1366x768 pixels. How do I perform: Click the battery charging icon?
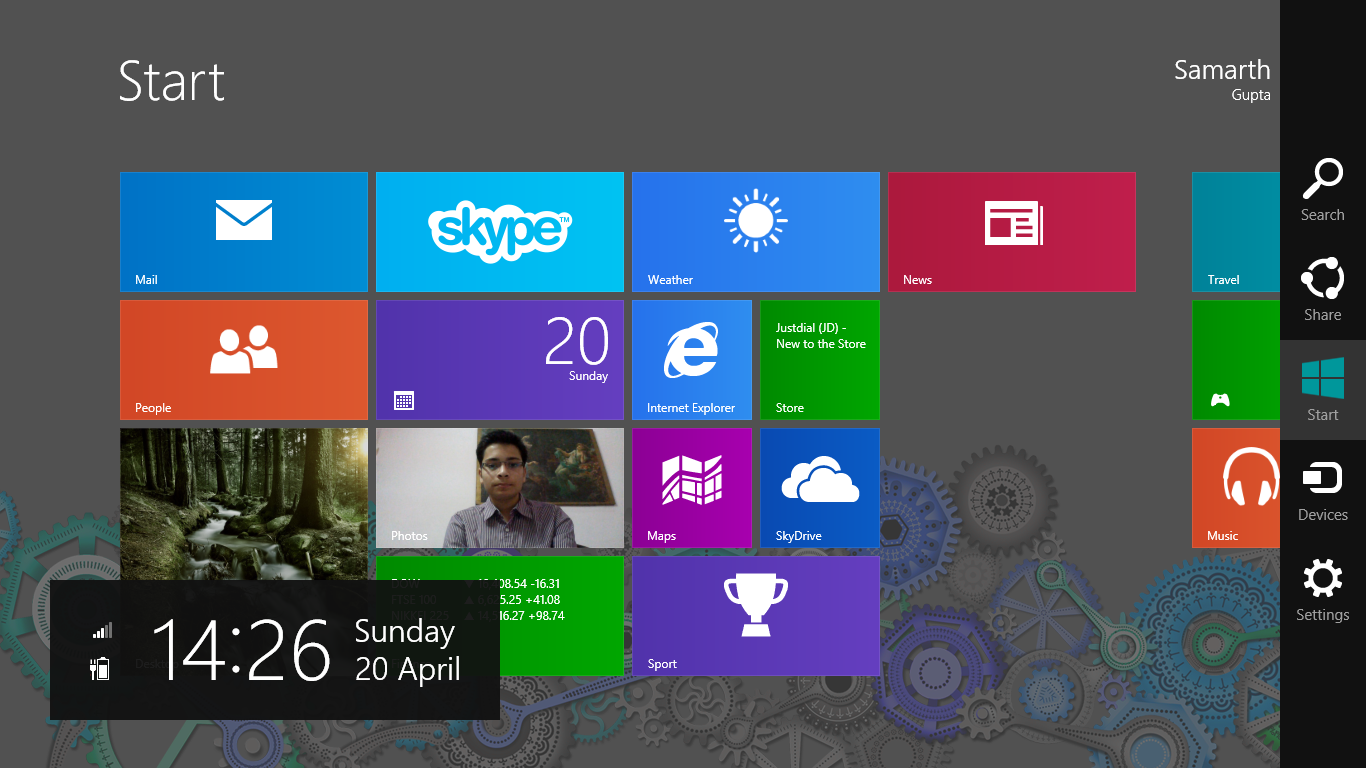point(100,668)
